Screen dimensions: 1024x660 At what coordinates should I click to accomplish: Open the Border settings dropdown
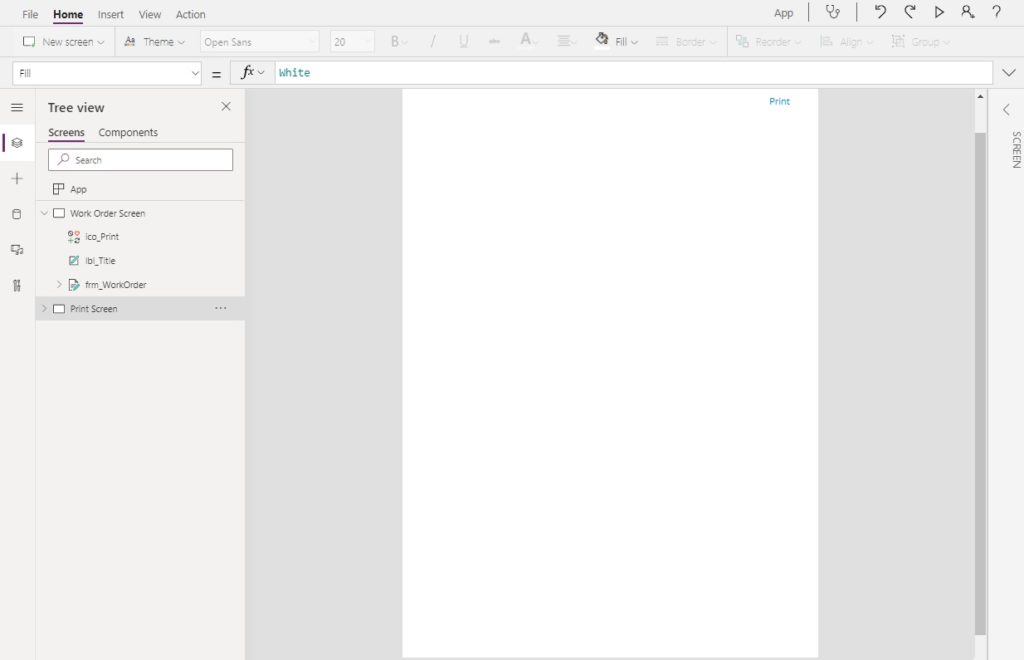coord(685,42)
